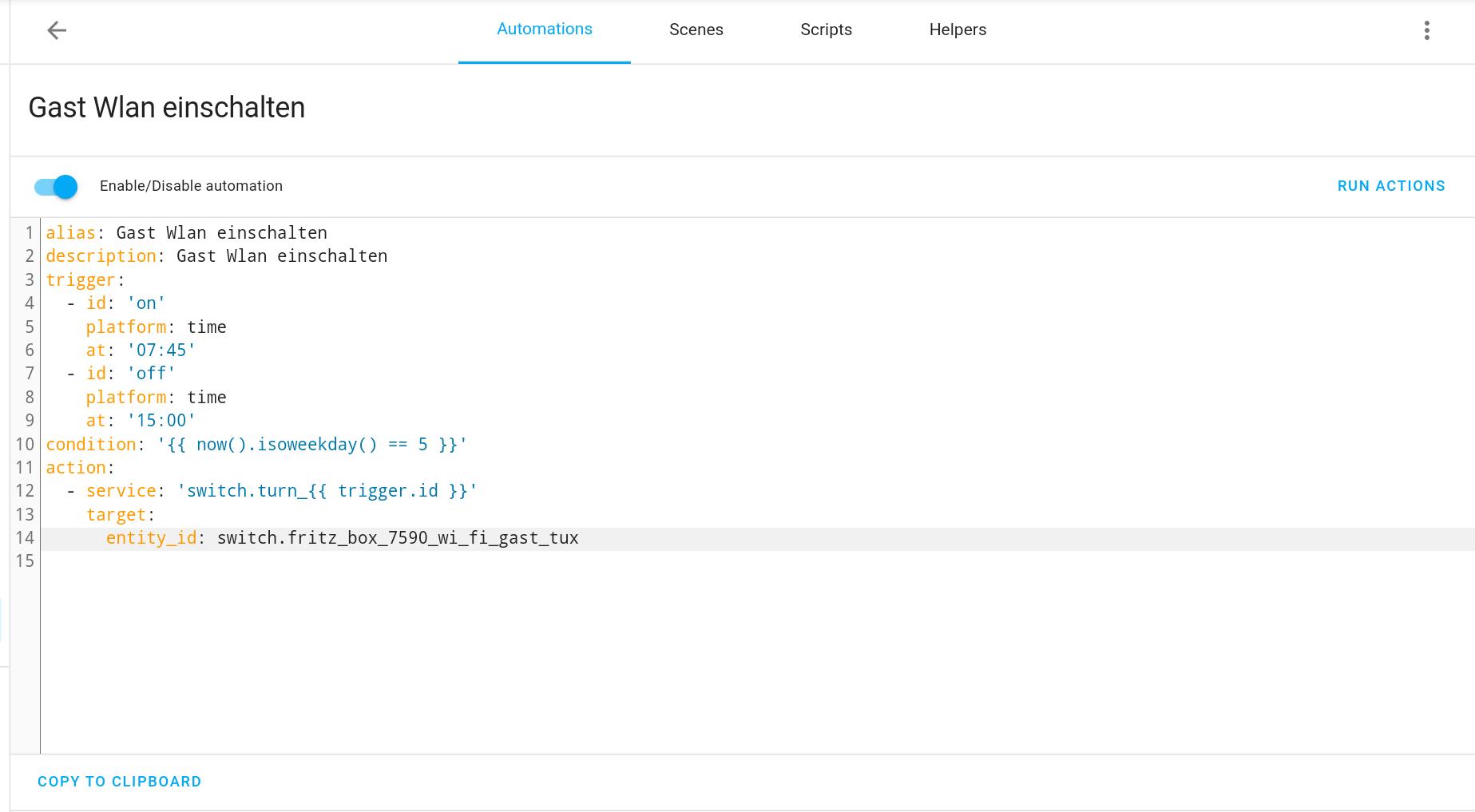Click the description line of the YAML
This screenshot has height=812, width=1475.
(216, 255)
